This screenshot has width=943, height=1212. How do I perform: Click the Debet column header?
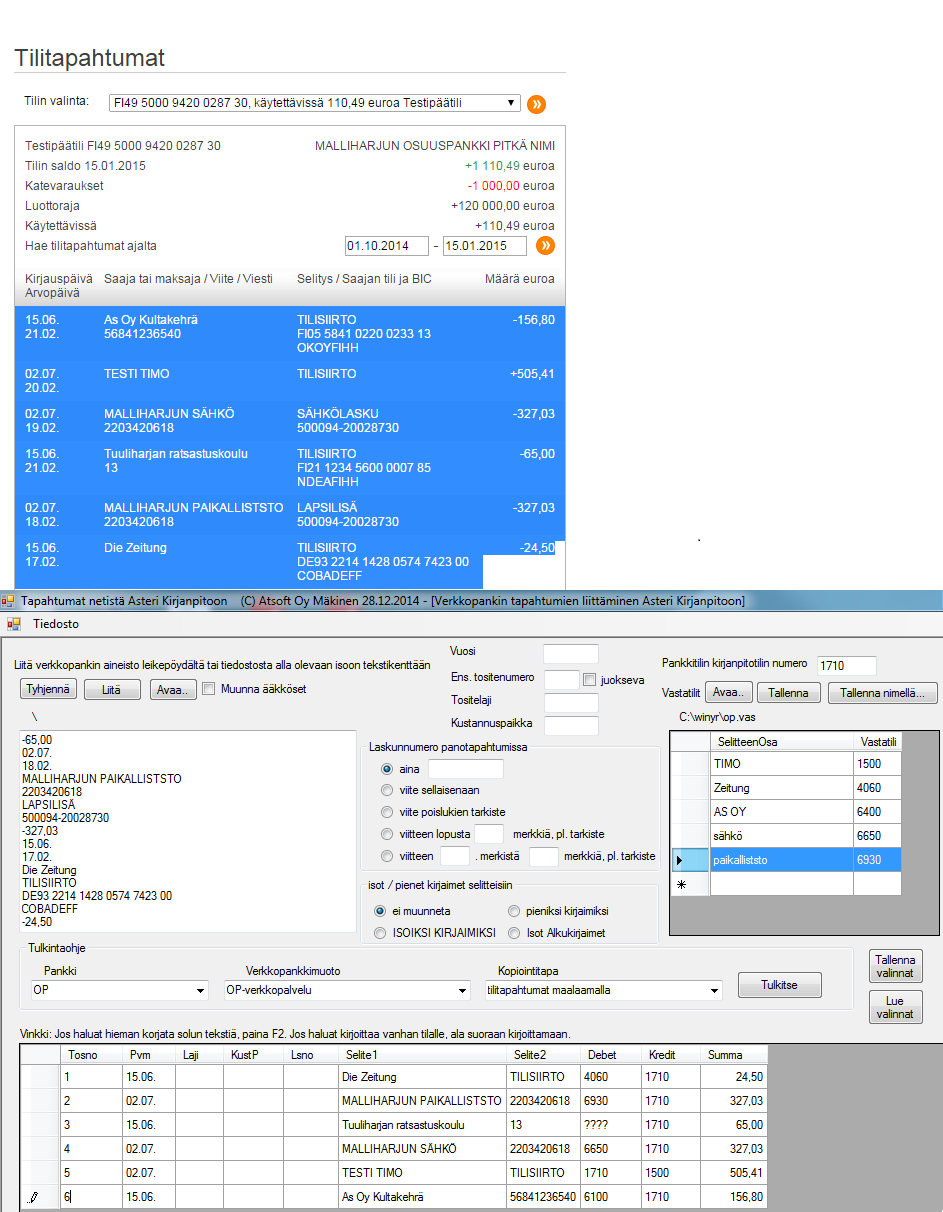click(x=613, y=1054)
